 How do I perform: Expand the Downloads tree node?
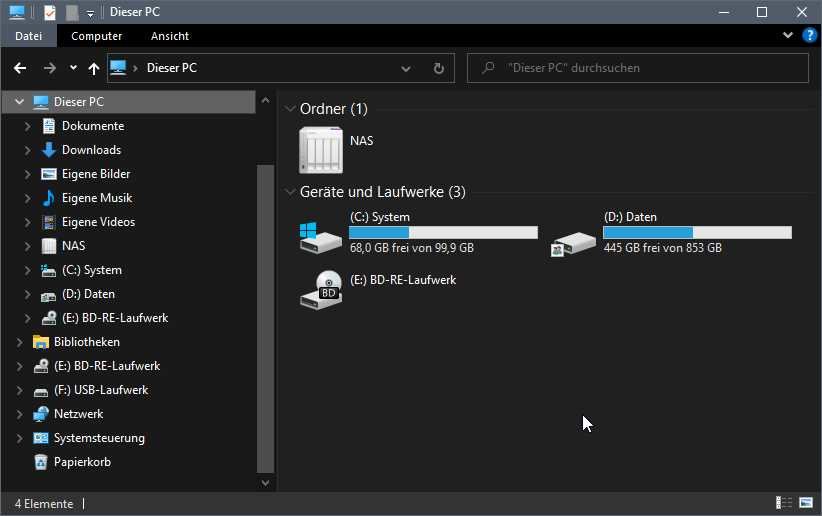tap(27, 150)
